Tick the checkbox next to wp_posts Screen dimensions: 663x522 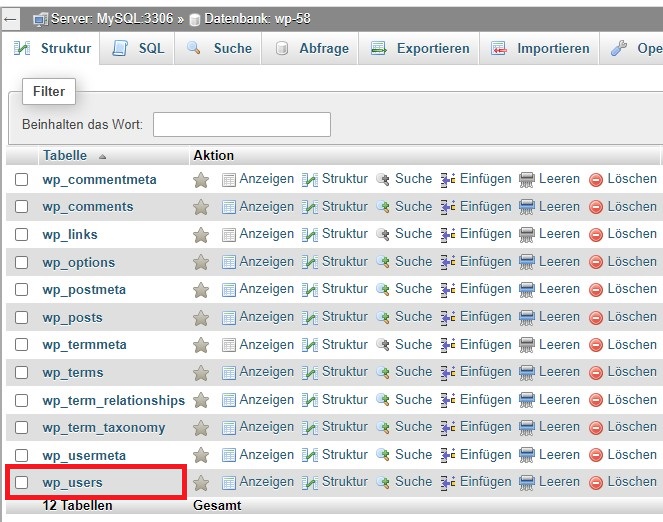[x=22, y=317]
